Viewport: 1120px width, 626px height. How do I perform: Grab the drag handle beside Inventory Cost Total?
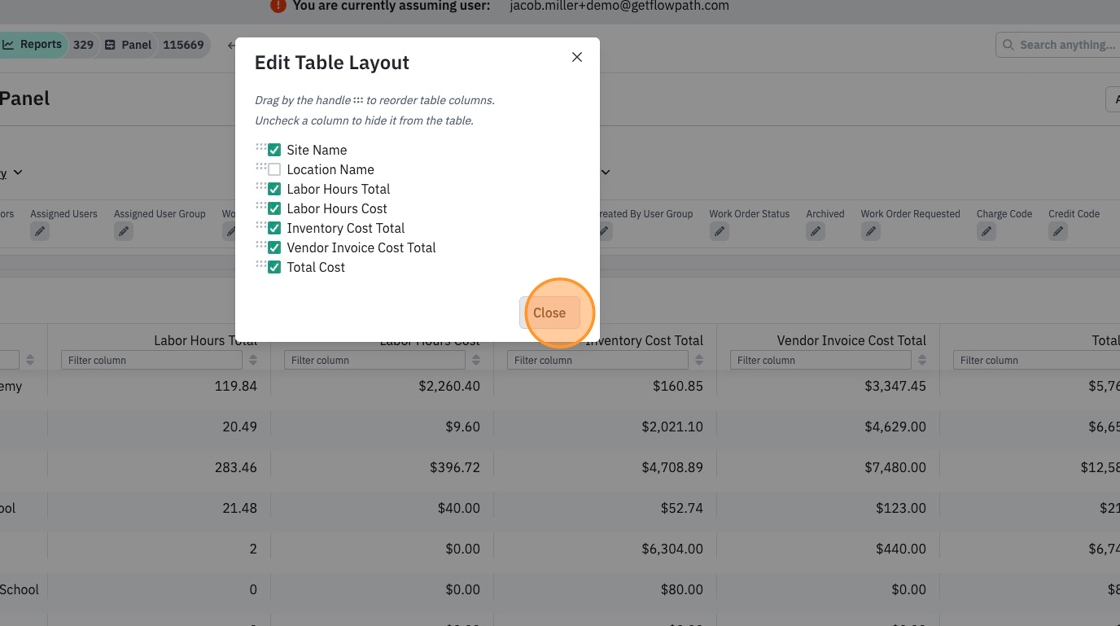(x=261, y=225)
